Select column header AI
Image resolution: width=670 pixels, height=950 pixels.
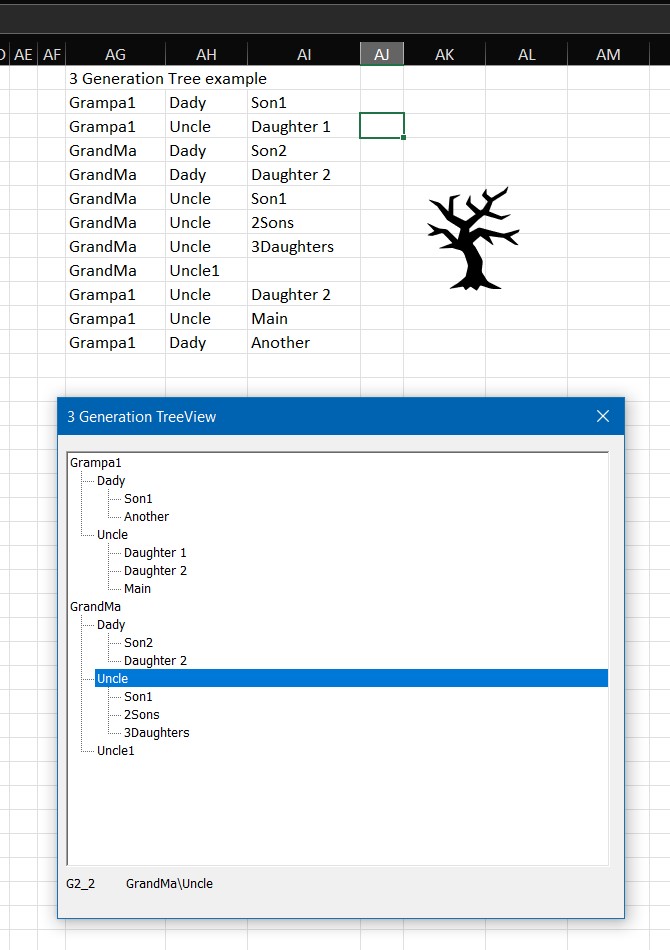pyautogui.click(x=304, y=55)
